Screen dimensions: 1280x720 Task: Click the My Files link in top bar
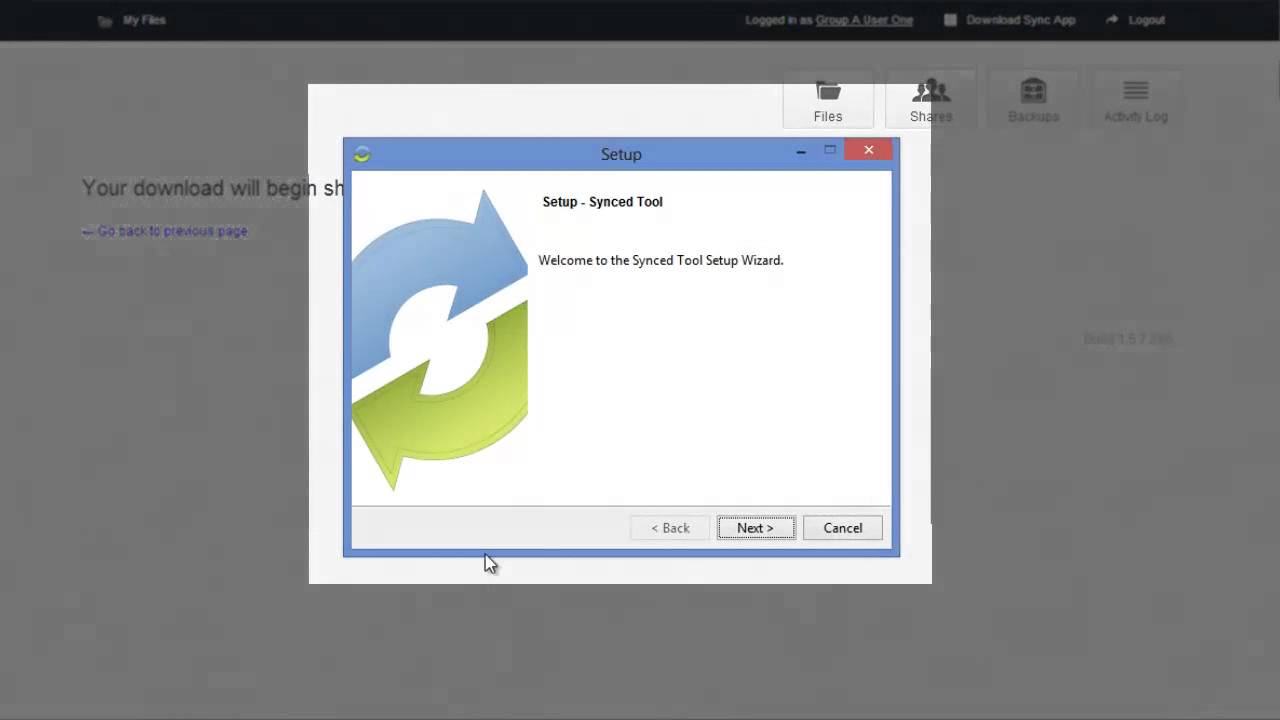[144, 20]
